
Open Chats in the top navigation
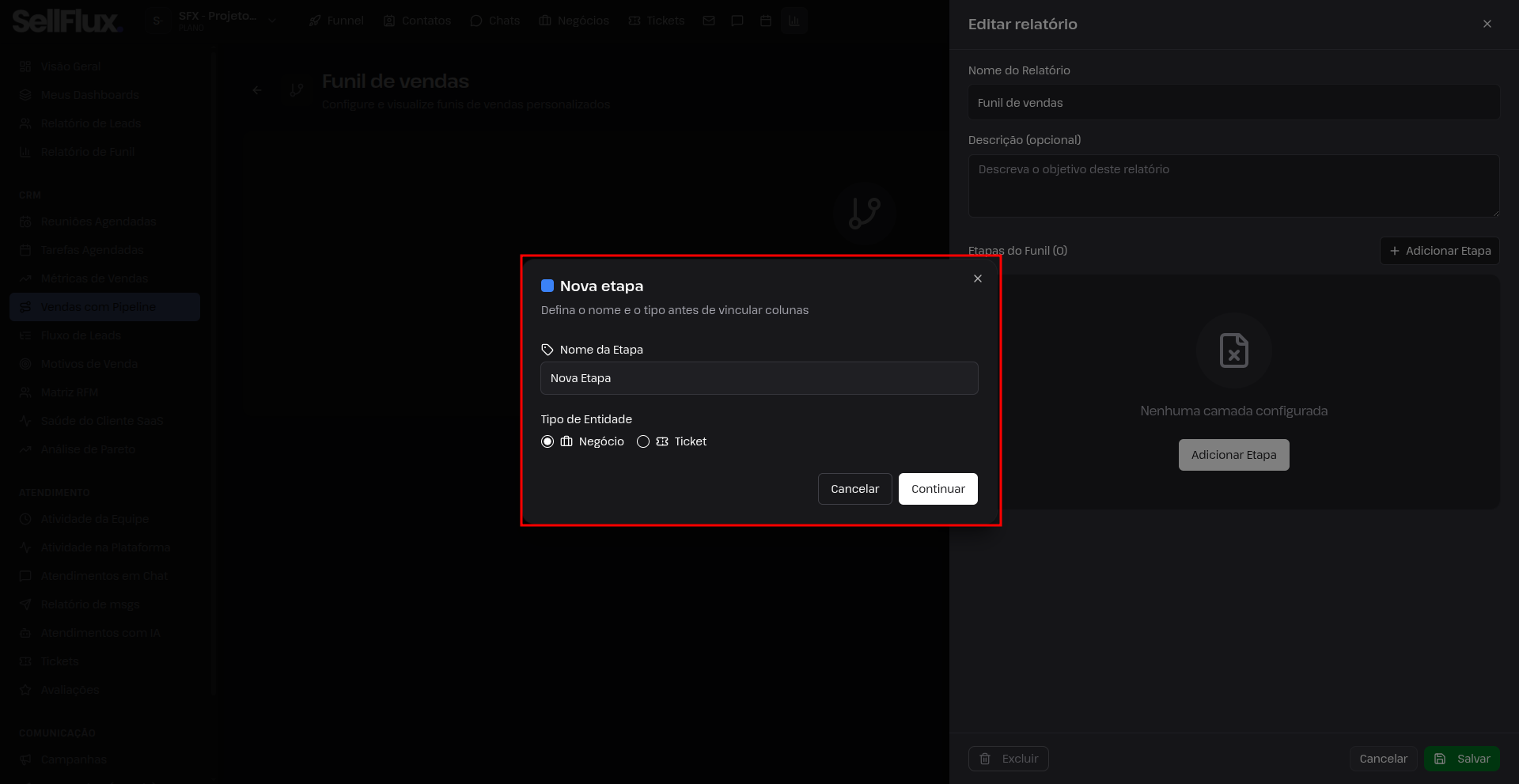pos(494,21)
